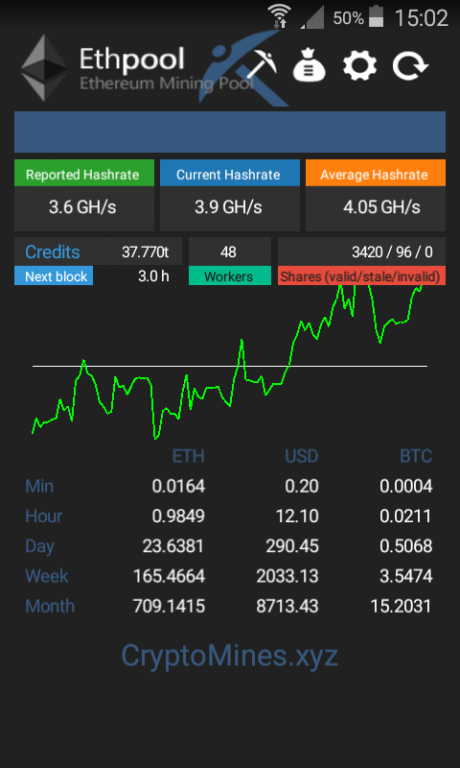The image size is (460, 768).
Task: Tap the 15:02 clock
Action: [x=421, y=18]
